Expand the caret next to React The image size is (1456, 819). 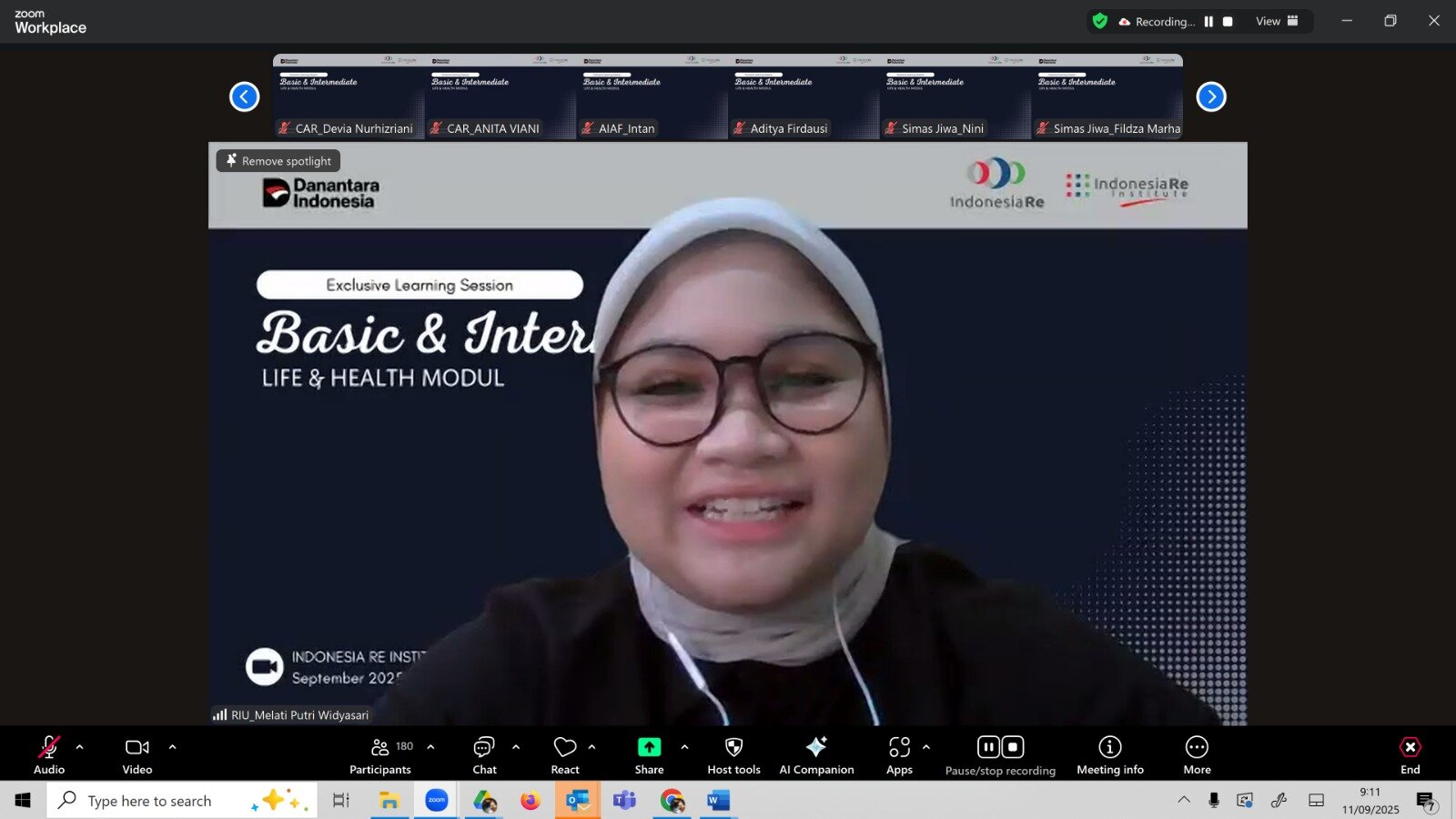(x=591, y=747)
